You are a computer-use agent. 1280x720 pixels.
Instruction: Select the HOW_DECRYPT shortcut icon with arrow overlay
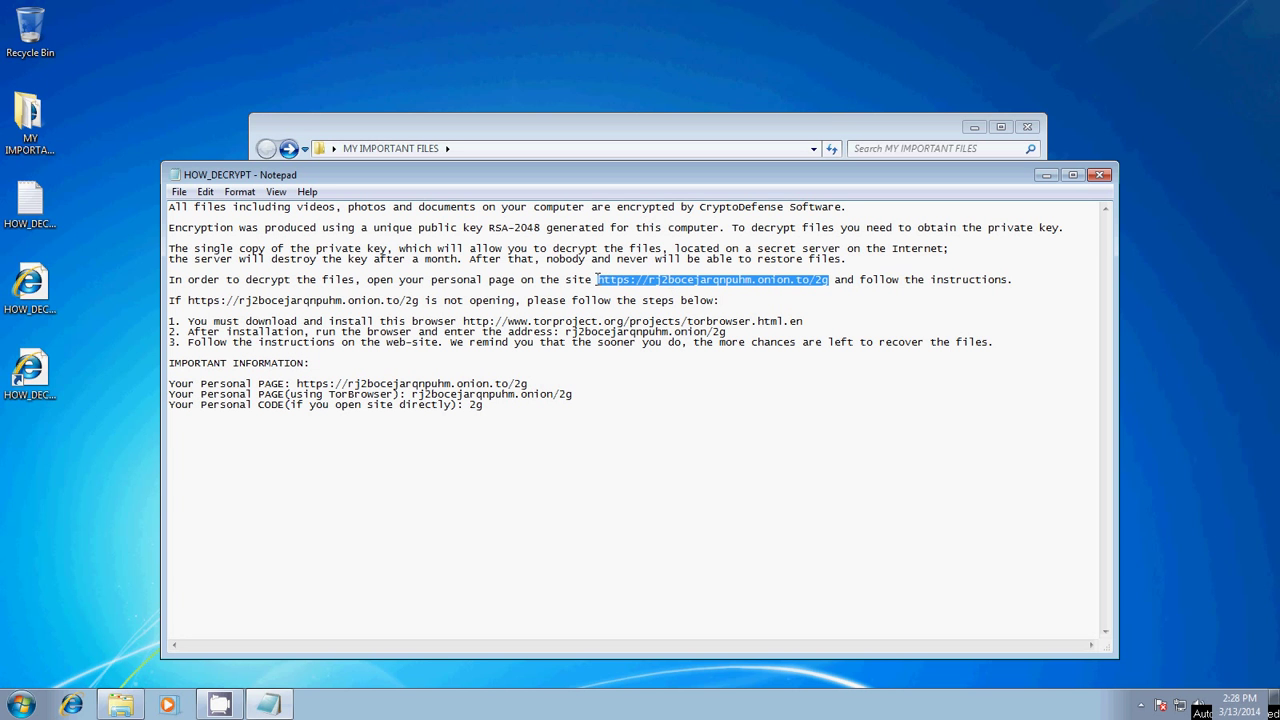30,375
